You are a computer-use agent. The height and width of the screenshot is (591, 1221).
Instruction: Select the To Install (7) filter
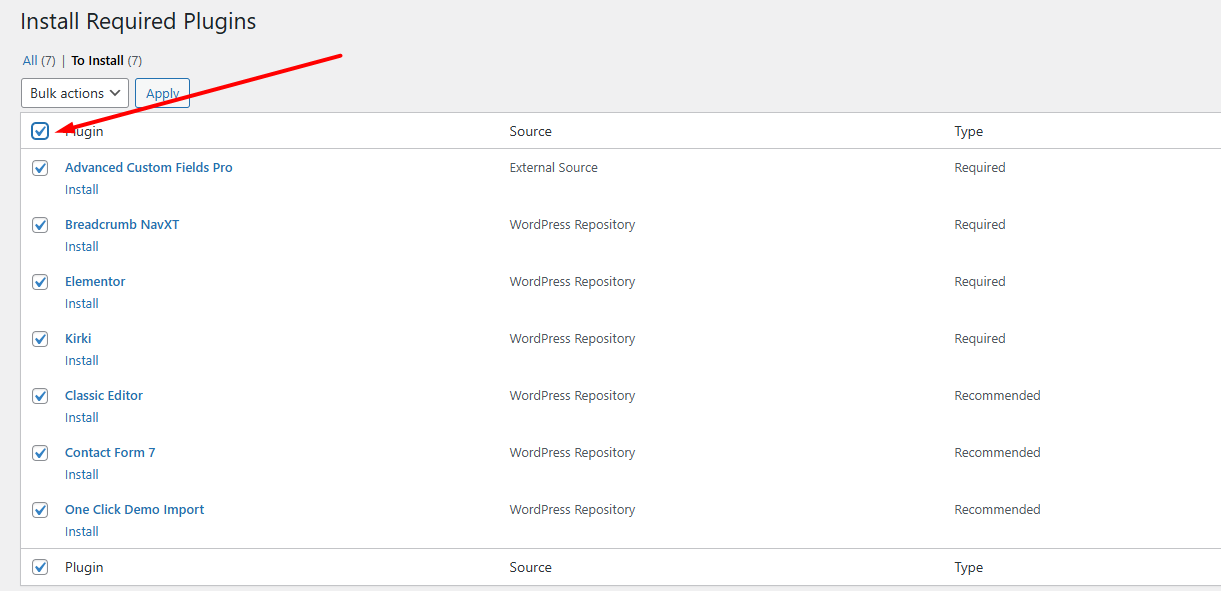[x=97, y=61]
